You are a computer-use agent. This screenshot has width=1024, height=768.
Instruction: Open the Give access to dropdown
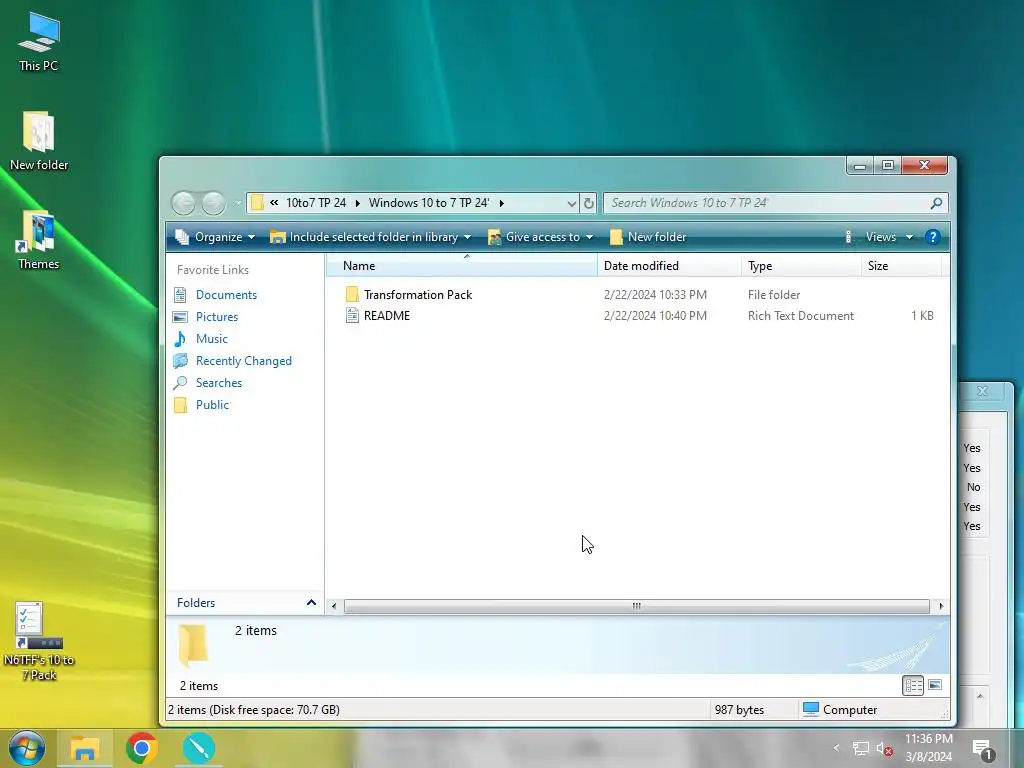[x=540, y=237]
